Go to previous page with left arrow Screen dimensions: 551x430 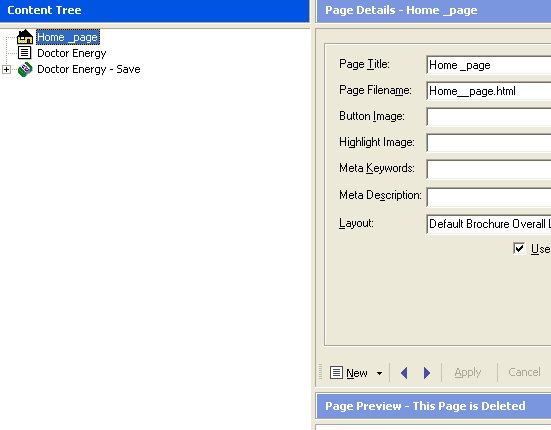(x=404, y=372)
